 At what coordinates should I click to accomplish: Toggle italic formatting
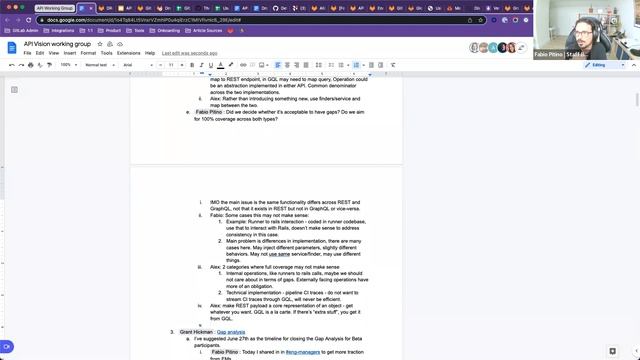202,65
